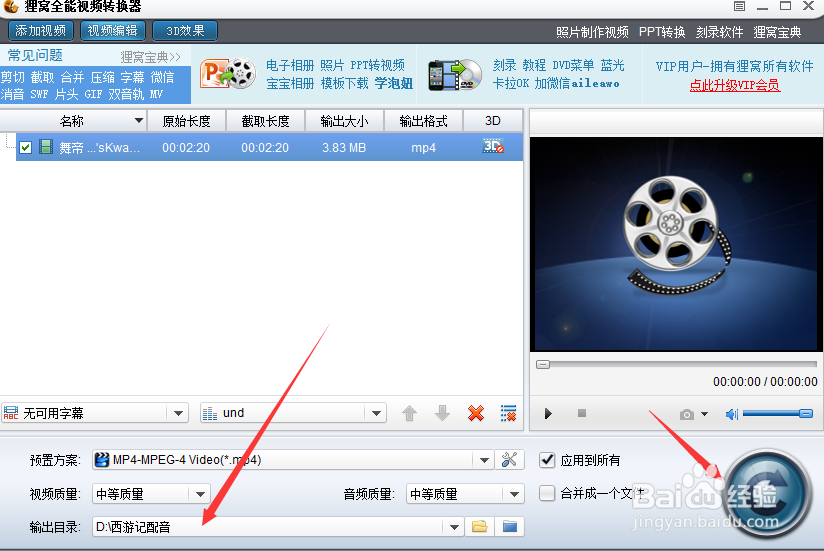Expand the 名称 column dropdown arrow

point(139,120)
